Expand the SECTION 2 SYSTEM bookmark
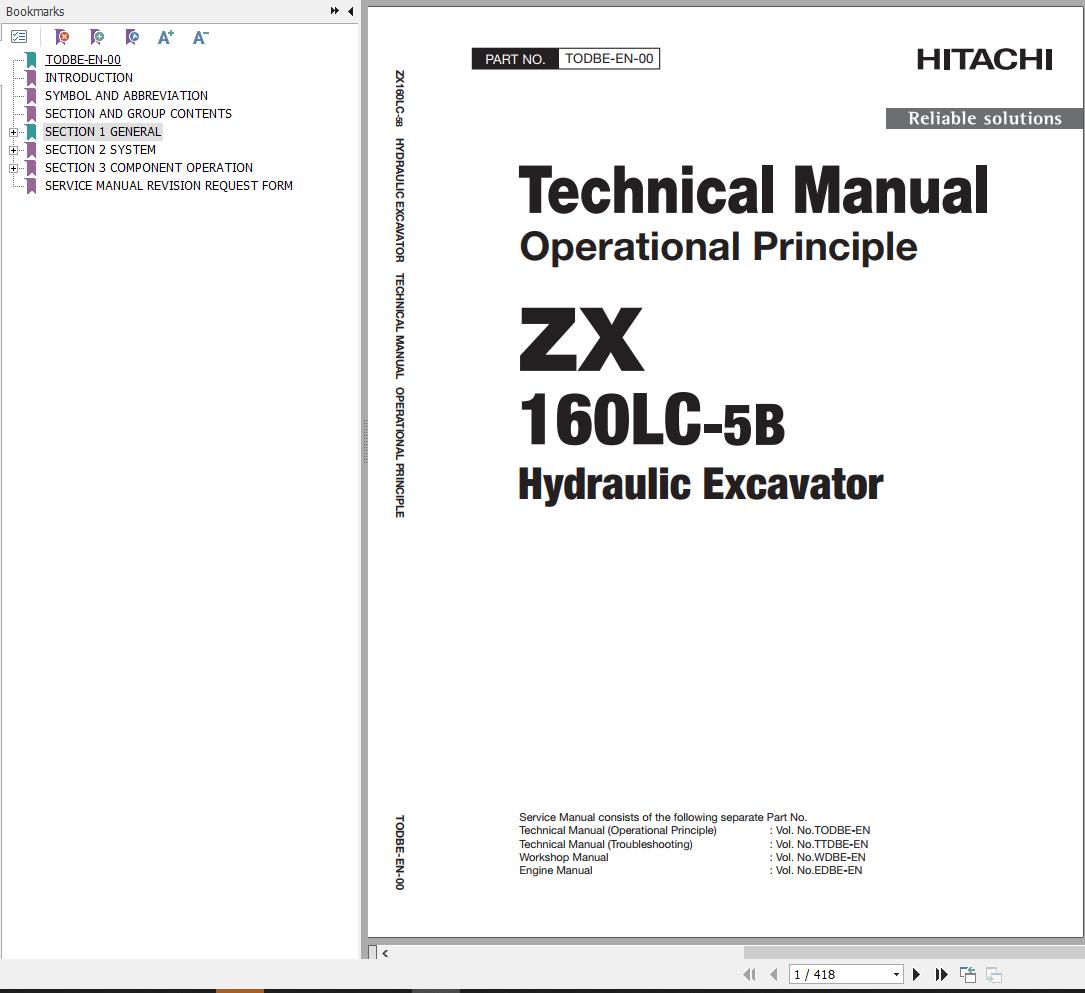 pyautogui.click(x=13, y=150)
